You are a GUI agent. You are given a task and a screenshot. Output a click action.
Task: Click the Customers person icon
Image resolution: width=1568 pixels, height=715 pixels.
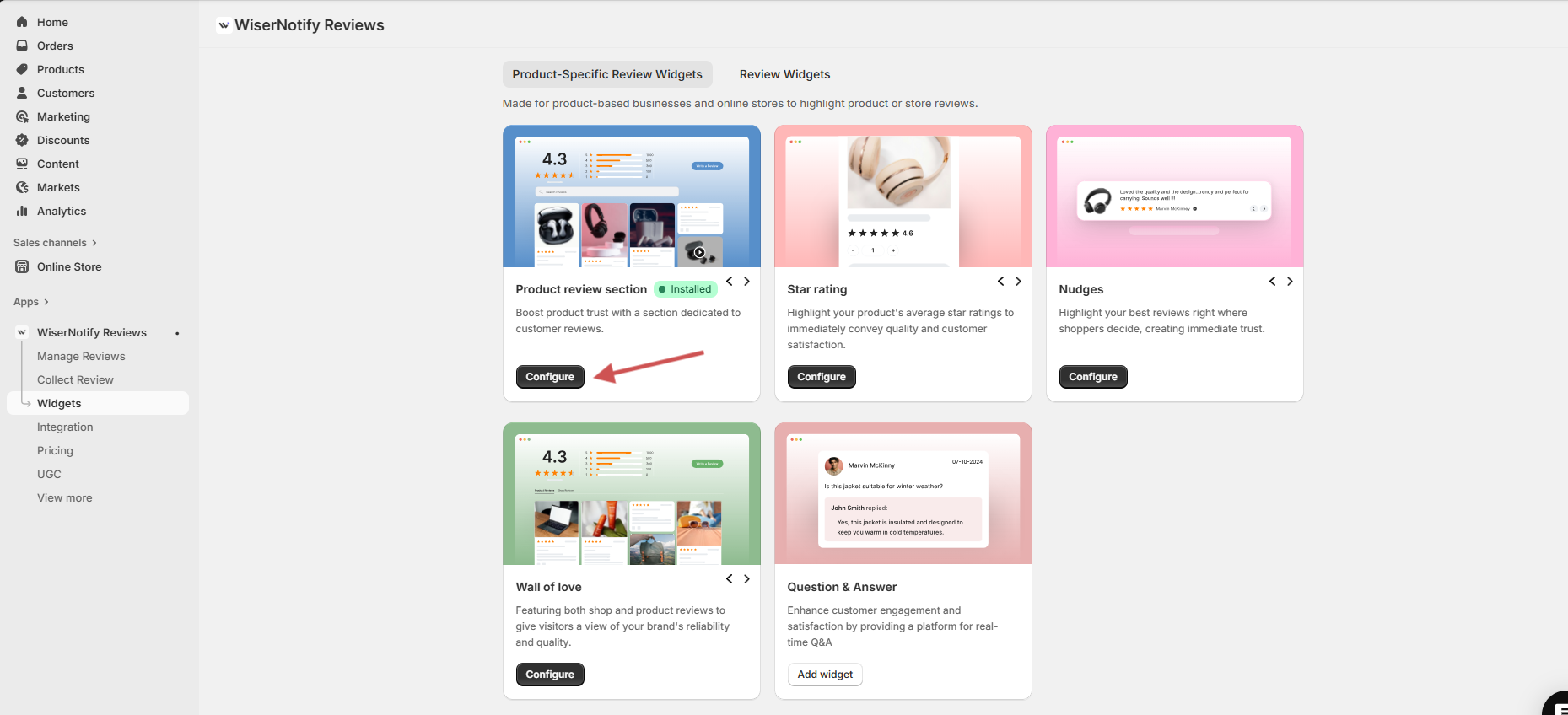[22, 93]
